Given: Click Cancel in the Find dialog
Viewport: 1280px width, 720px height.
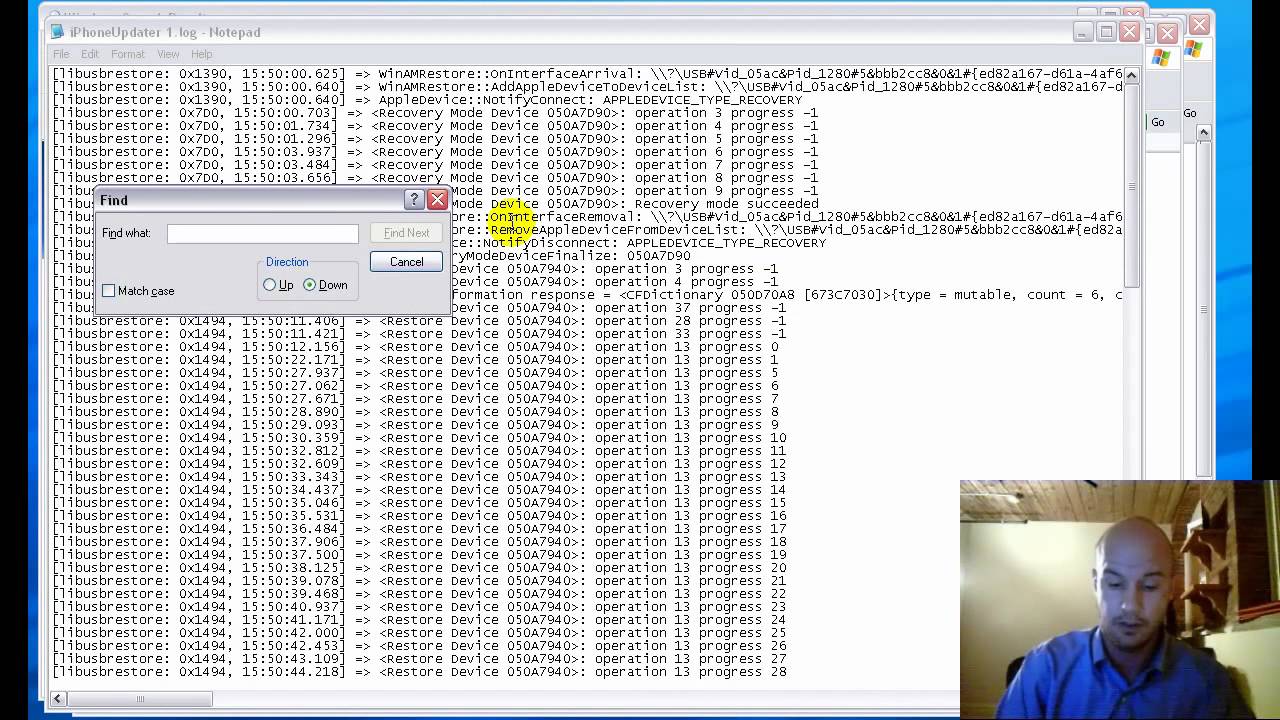Looking at the screenshot, I should pyautogui.click(x=406, y=262).
